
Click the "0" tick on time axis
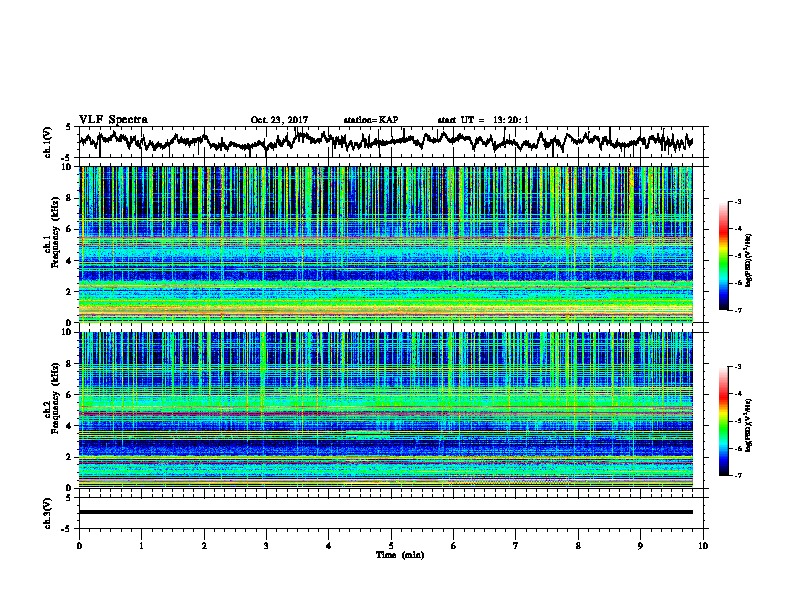pyautogui.click(x=79, y=546)
